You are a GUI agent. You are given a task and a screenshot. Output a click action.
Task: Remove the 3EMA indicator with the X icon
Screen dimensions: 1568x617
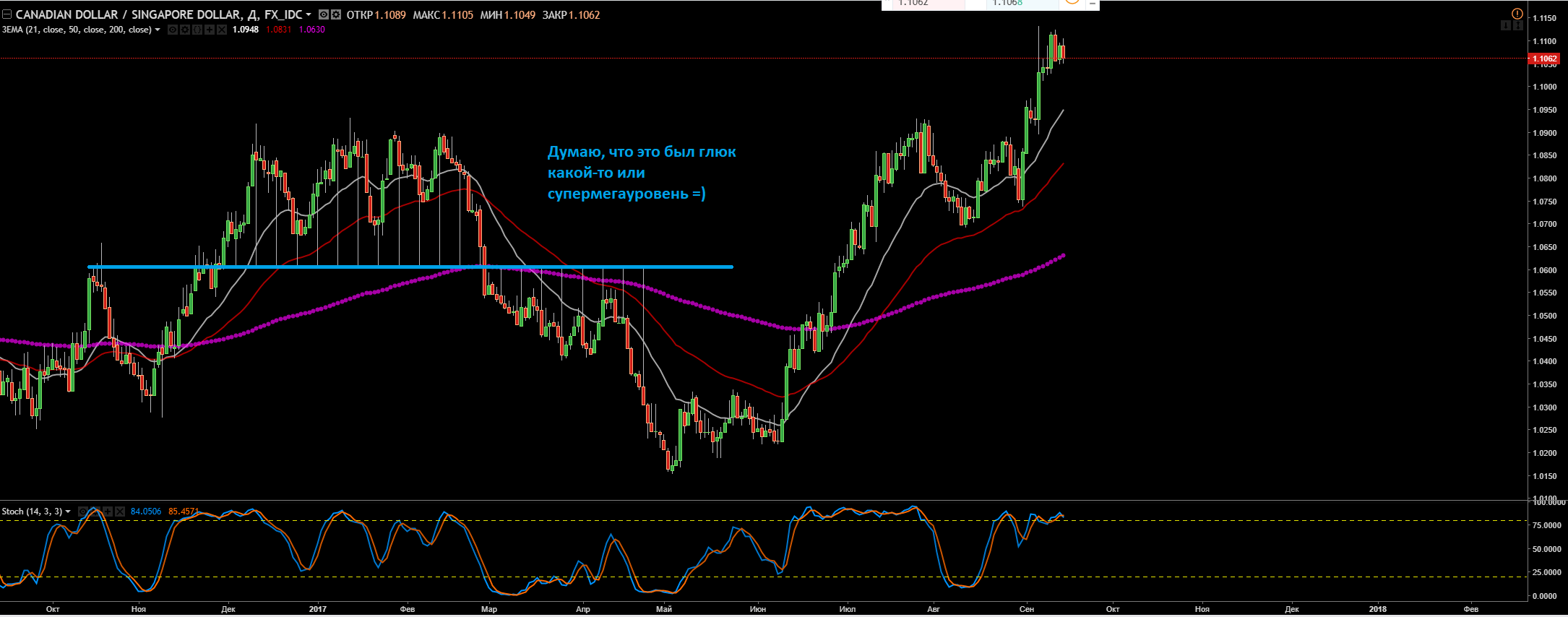pos(222,30)
